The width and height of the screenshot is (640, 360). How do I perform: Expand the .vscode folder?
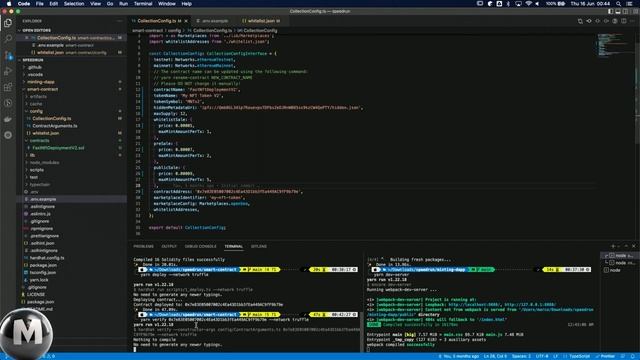[36, 75]
